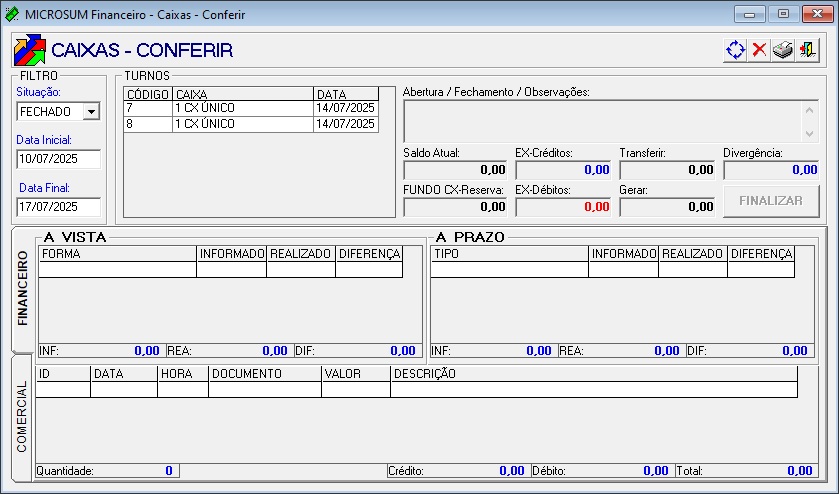Click the exit door icon
Screen dimensions: 839x494
[808, 50]
